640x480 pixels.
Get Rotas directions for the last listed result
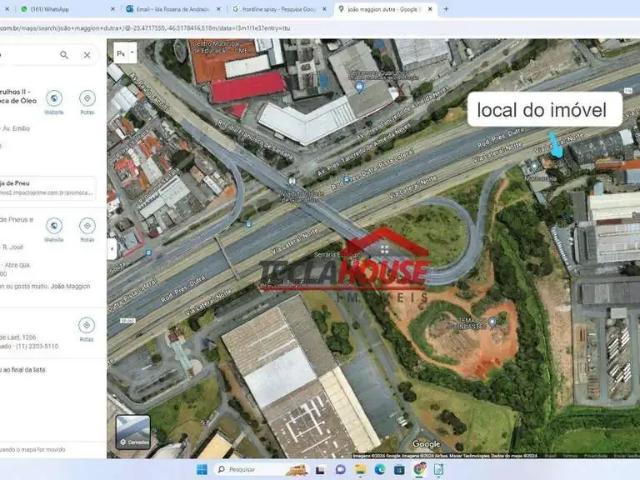pyautogui.click(x=87, y=326)
